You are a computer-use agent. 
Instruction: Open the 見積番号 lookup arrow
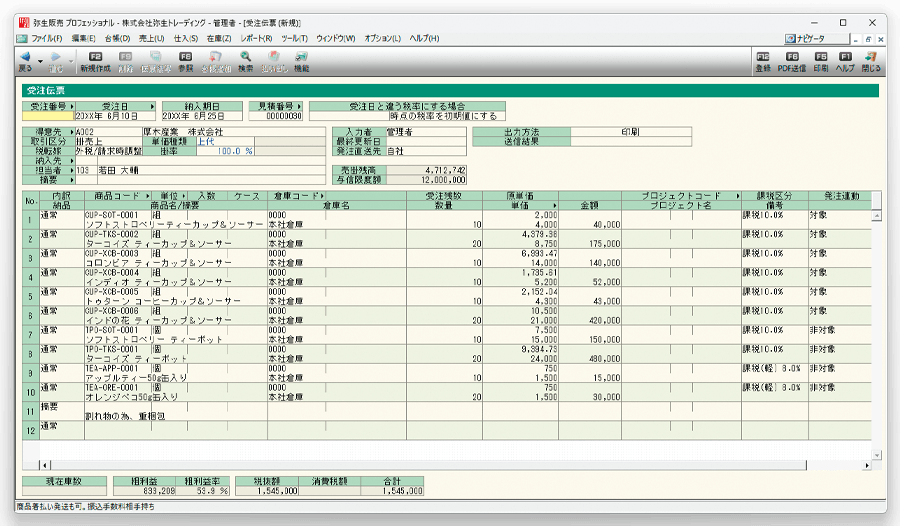coord(299,106)
